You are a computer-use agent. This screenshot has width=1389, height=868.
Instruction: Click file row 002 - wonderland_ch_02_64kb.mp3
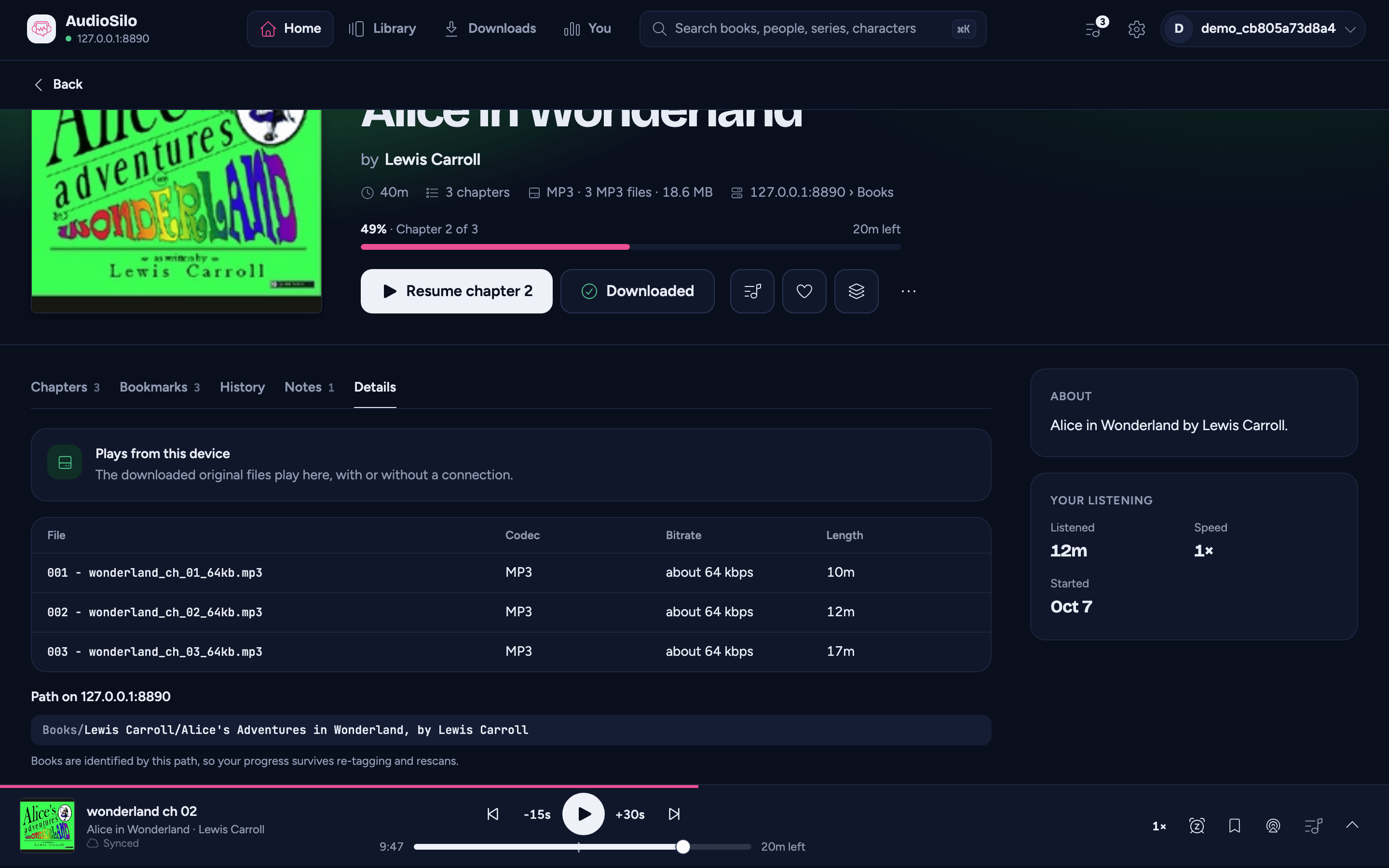click(x=511, y=612)
